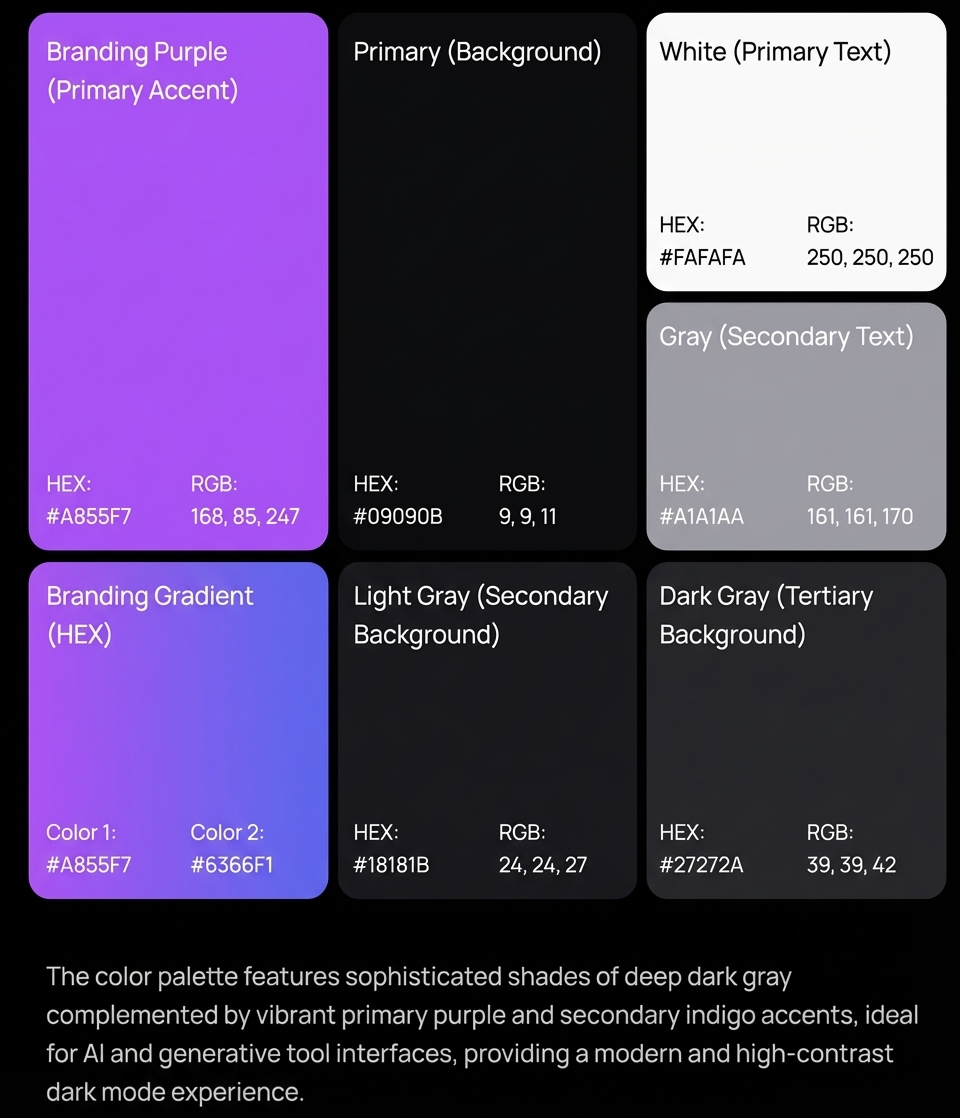Click the #A855F7 hex value under Branding Purple
Viewport: 960px width, 1118px height.
89,516
